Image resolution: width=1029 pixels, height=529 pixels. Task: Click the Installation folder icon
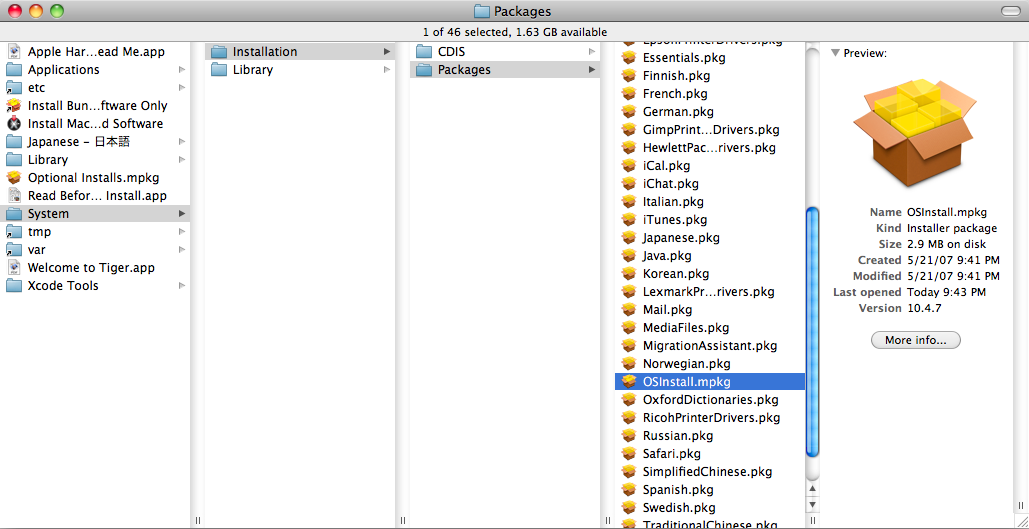pyautogui.click(x=219, y=51)
